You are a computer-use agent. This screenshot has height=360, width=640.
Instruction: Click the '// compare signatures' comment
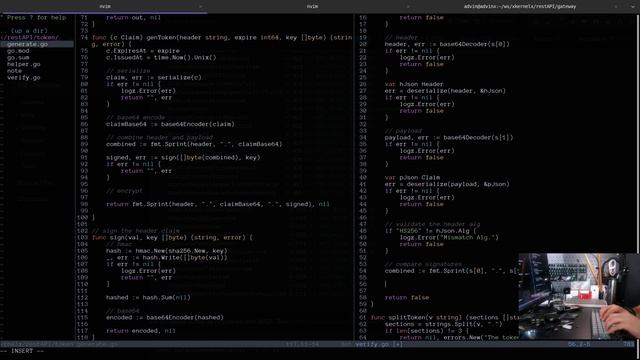point(423,264)
